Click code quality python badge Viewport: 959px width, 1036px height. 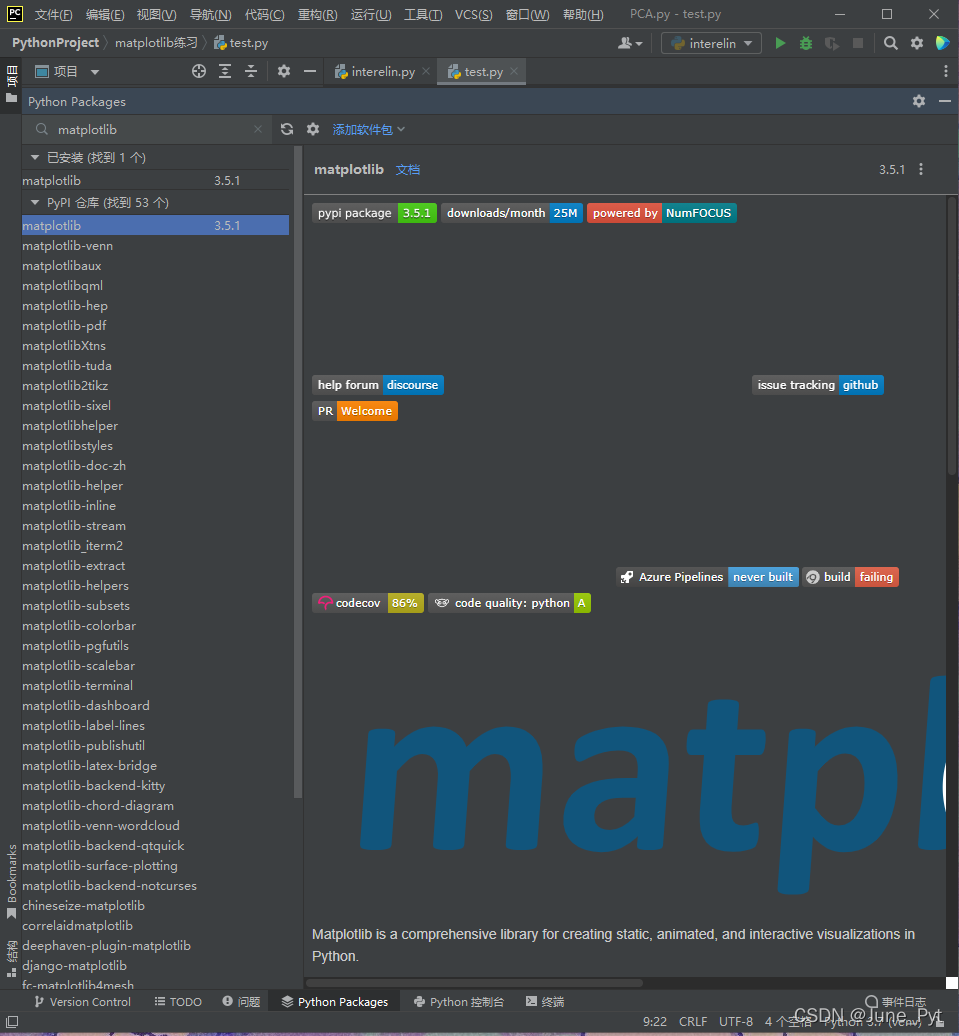pyautogui.click(x=510, y=603)
